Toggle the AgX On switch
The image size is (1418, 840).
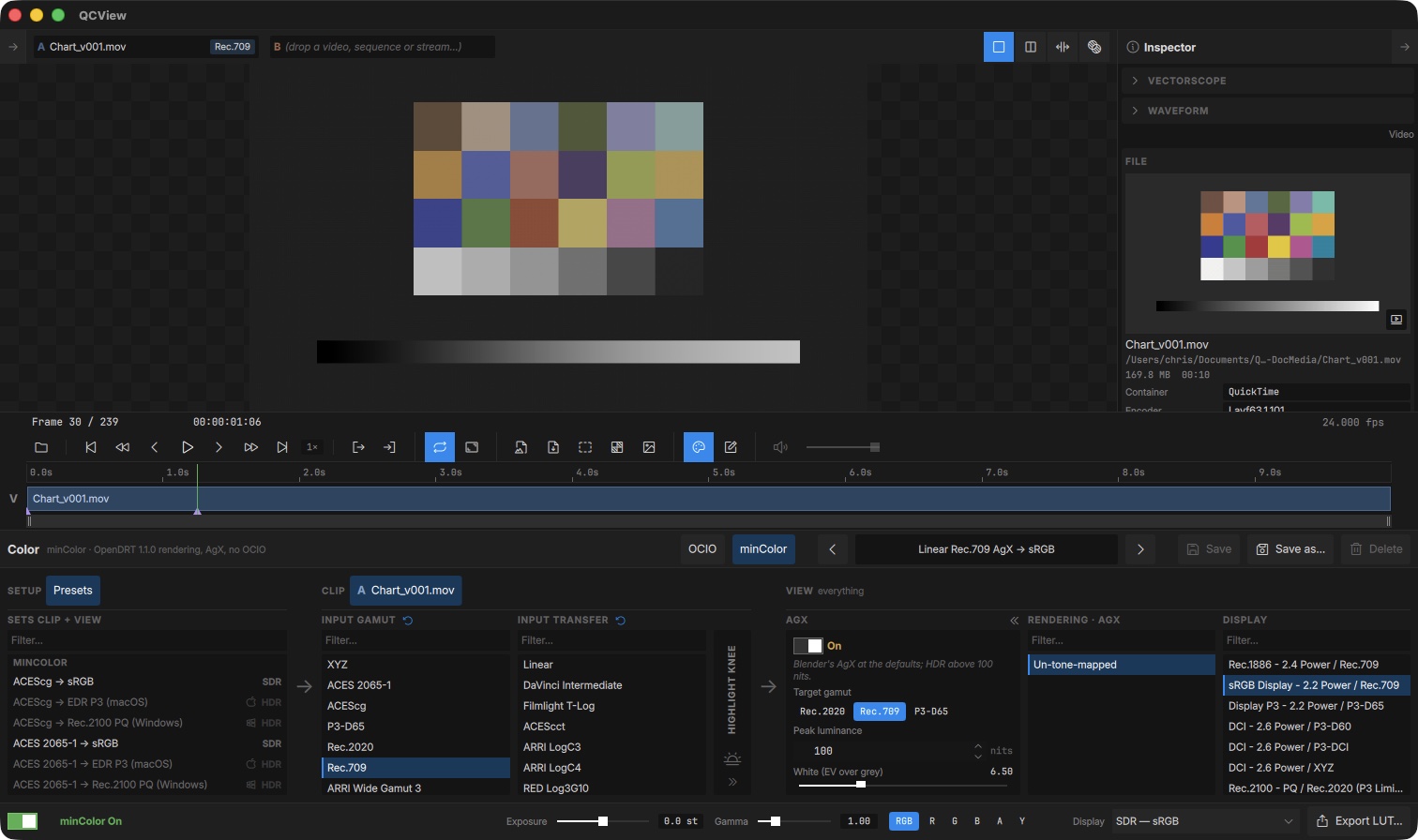point(807,646)
